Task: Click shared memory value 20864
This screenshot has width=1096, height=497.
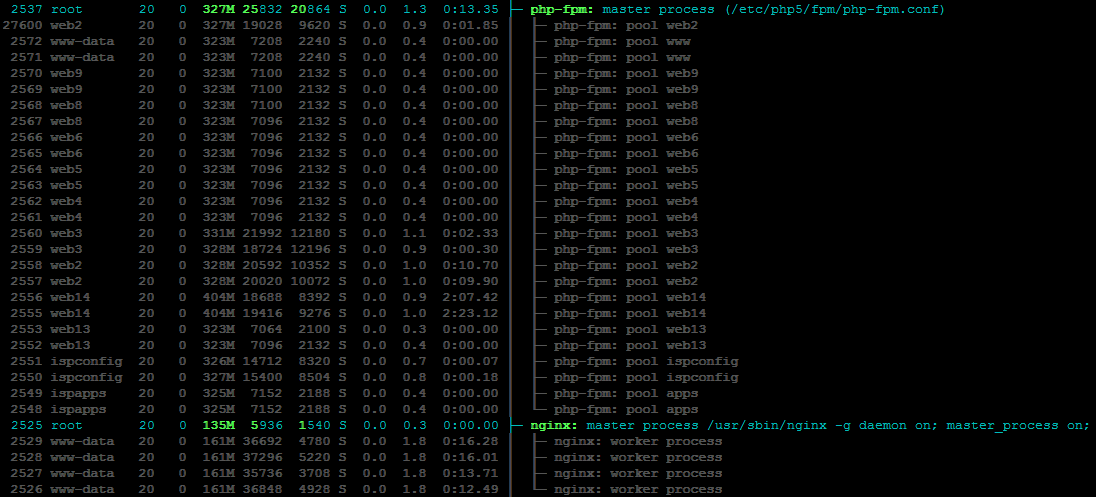Action: [310, 10]
